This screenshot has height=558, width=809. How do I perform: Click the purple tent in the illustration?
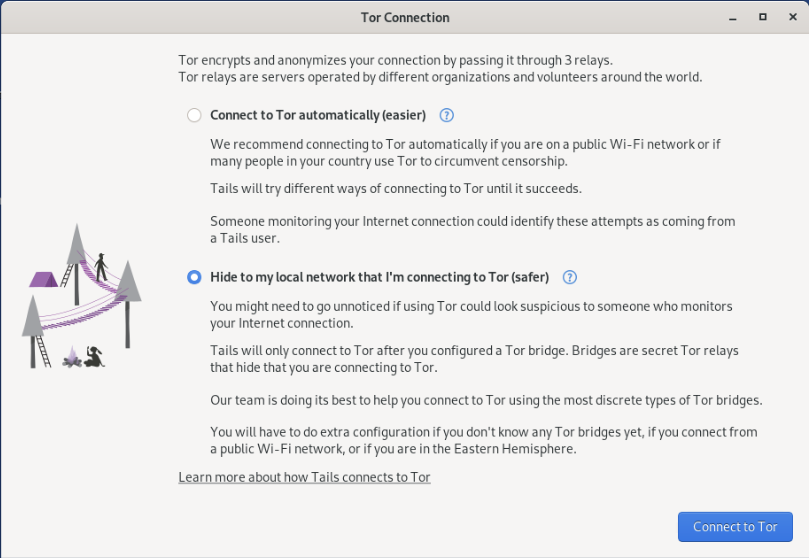pyautogui.click(x=43, y=280)
